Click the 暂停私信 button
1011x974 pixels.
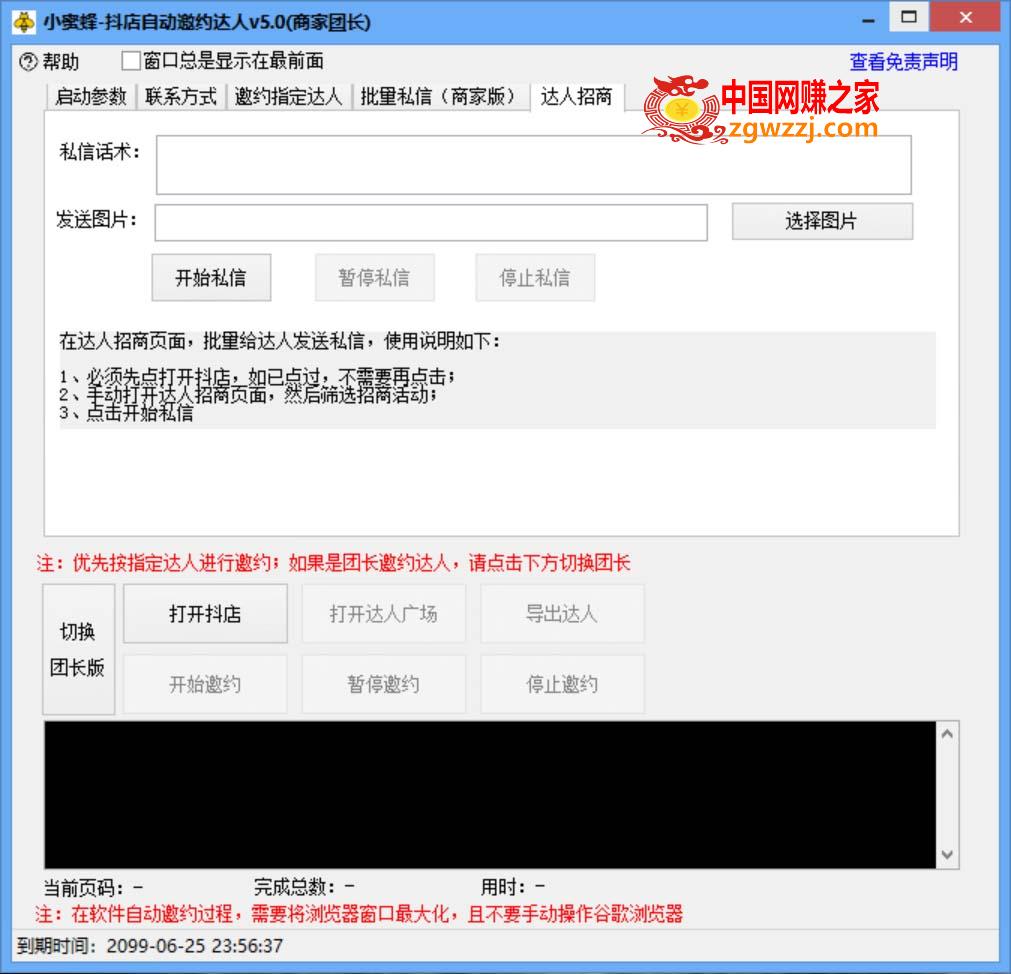tap(374, 277)
